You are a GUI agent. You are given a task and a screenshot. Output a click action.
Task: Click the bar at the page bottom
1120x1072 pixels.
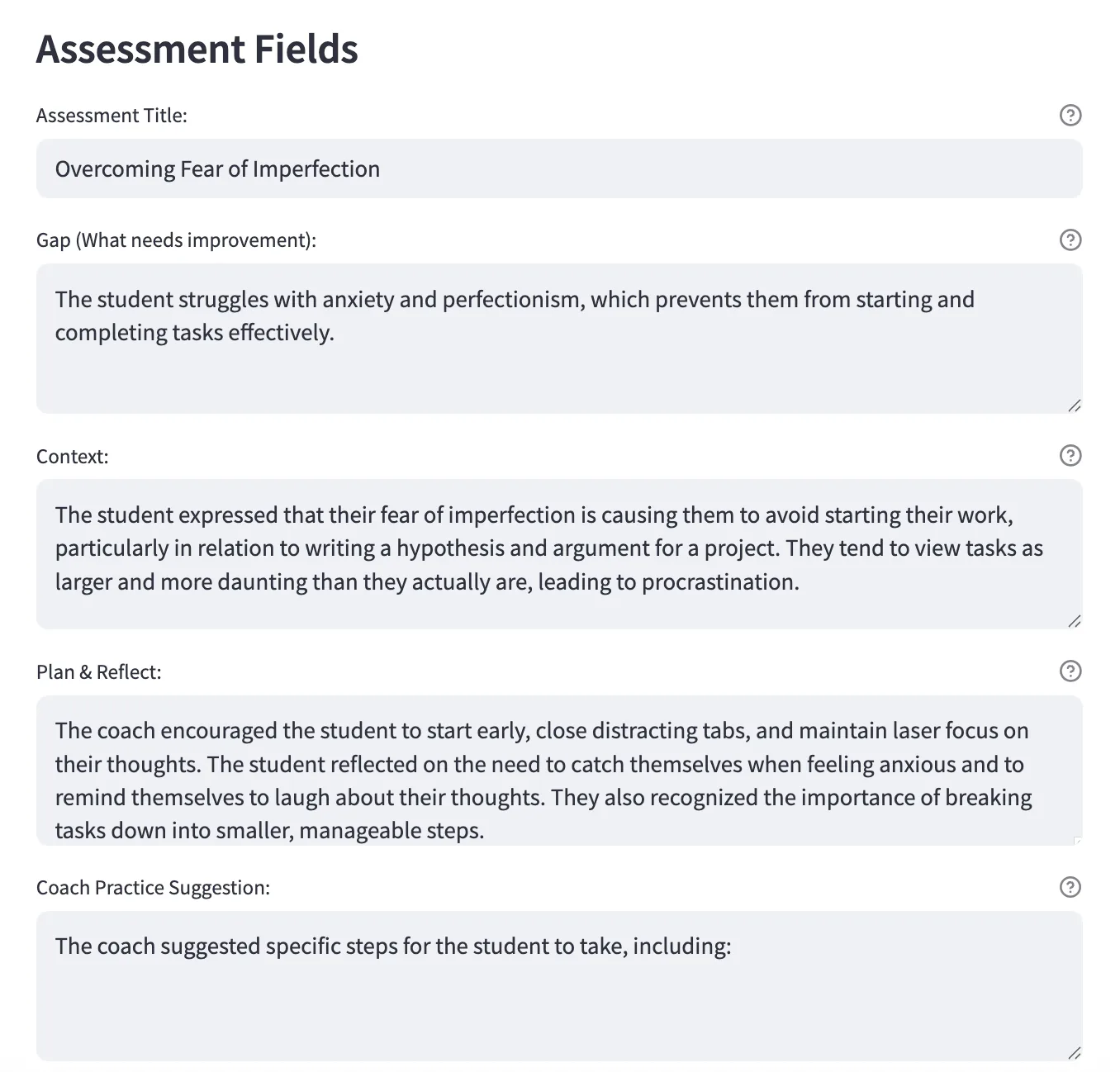(560, 1068)
